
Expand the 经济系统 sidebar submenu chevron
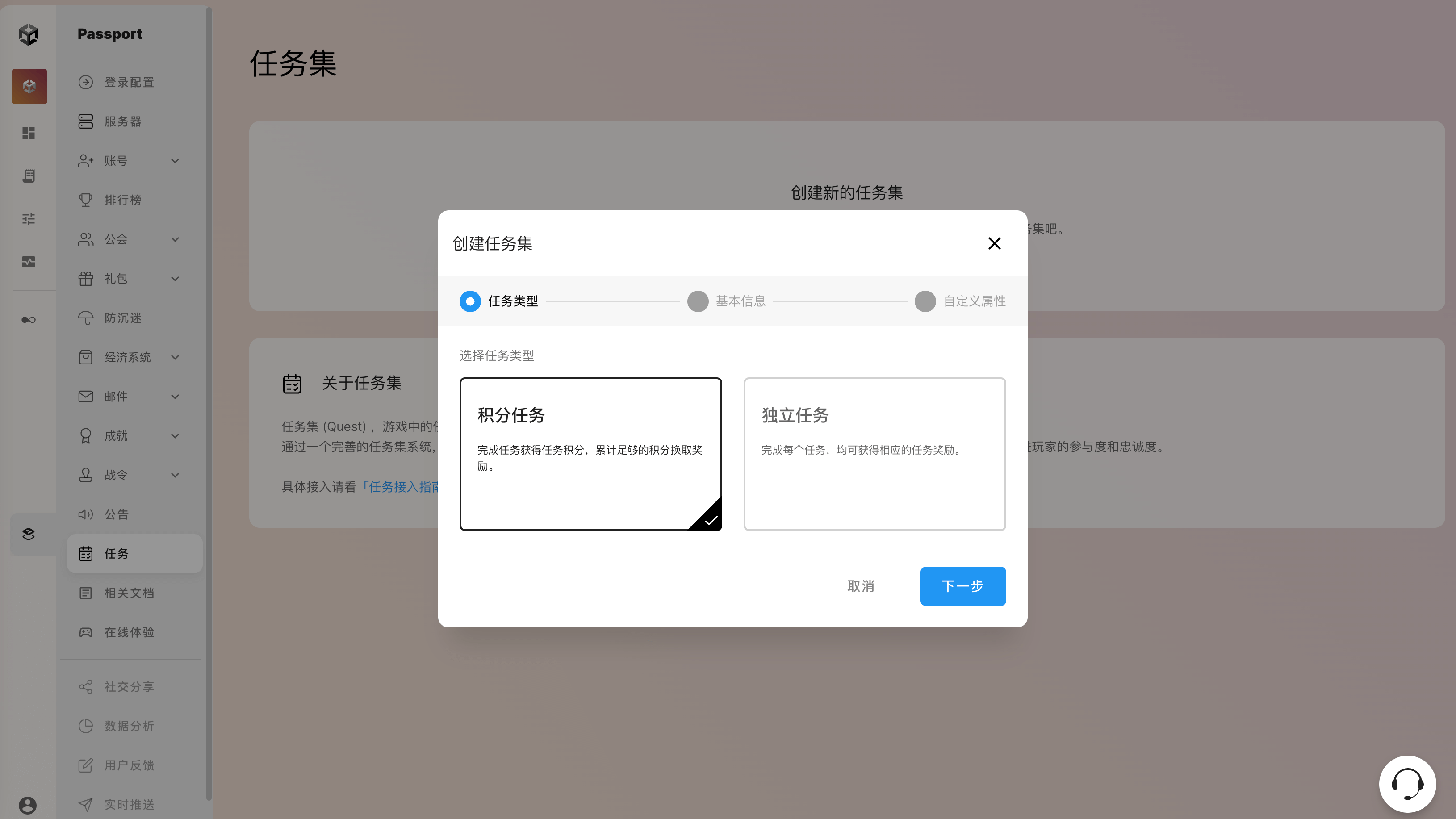coord(175,357)
